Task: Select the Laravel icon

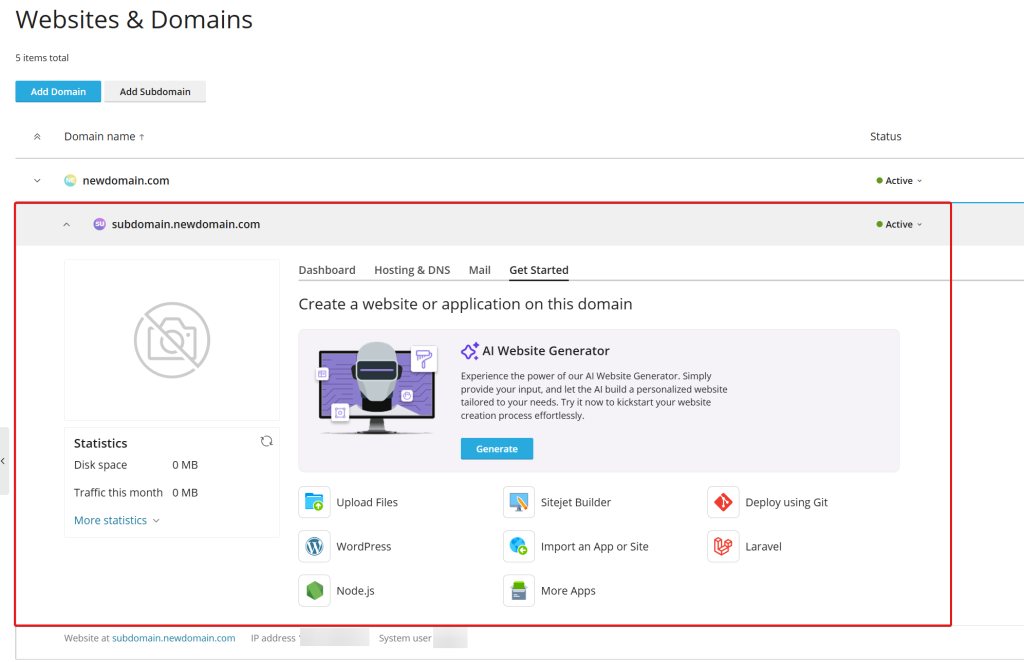Action: tap(723, 546)
